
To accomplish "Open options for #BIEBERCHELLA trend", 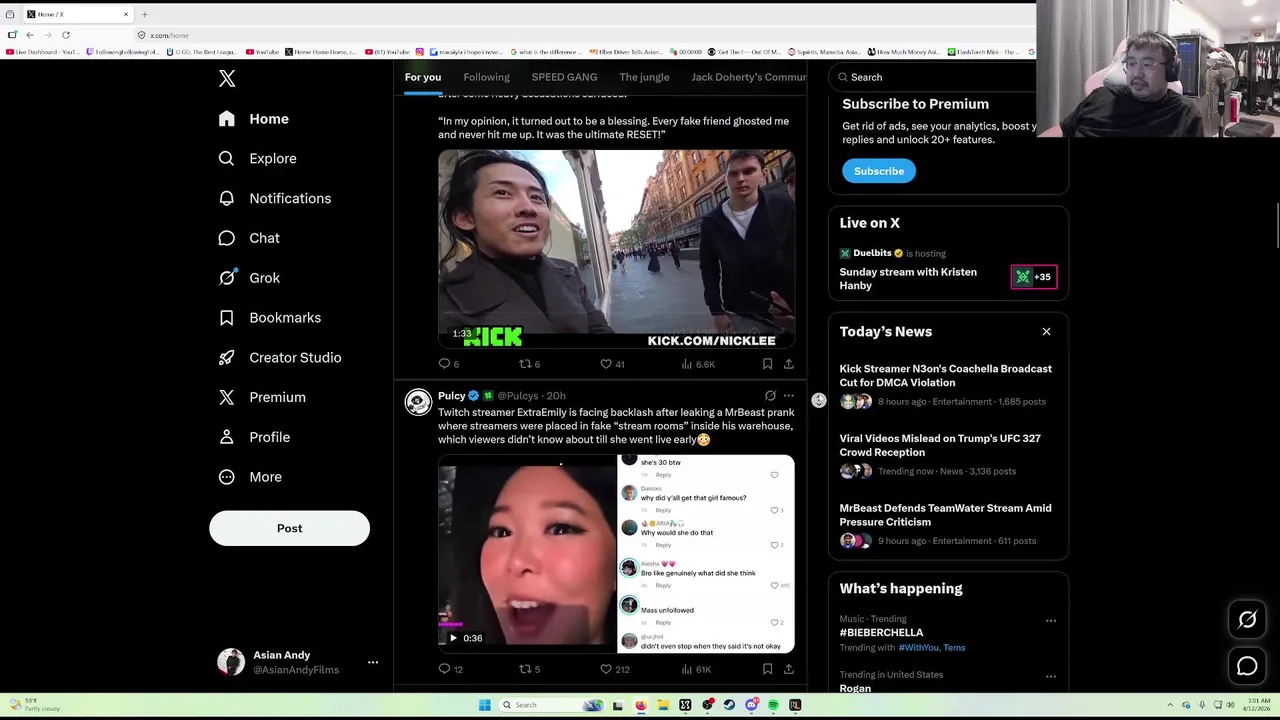I will (1050, 621).
